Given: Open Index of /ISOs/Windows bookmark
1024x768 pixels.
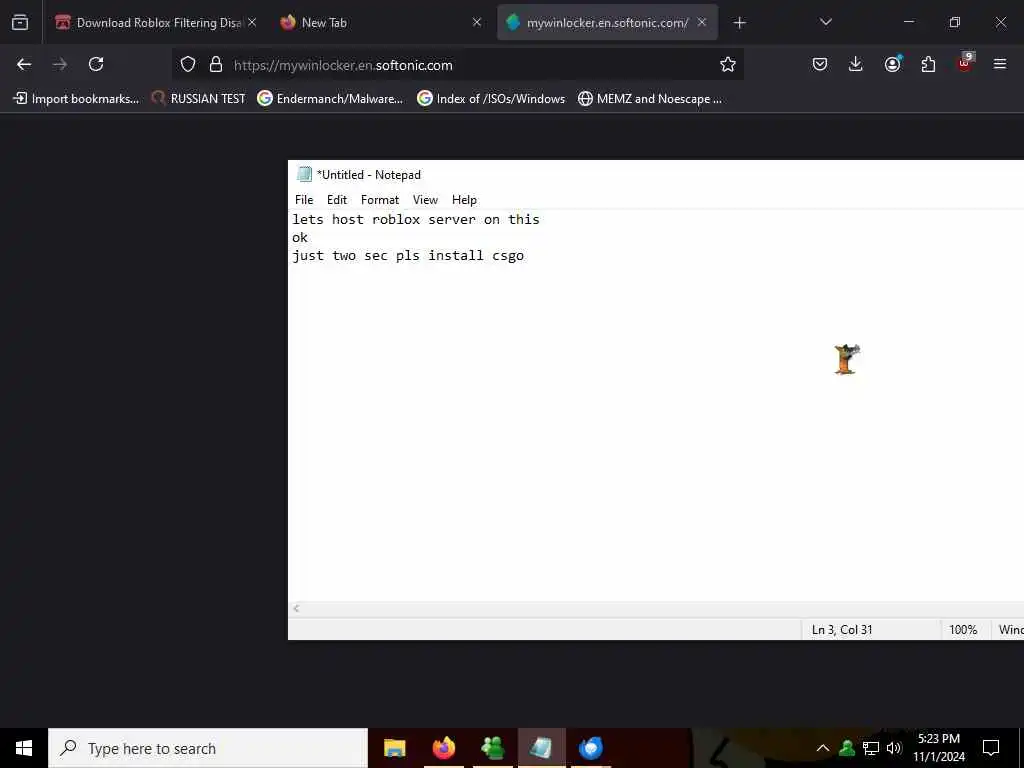Looking at the screenshot, I should coord(491,99).
